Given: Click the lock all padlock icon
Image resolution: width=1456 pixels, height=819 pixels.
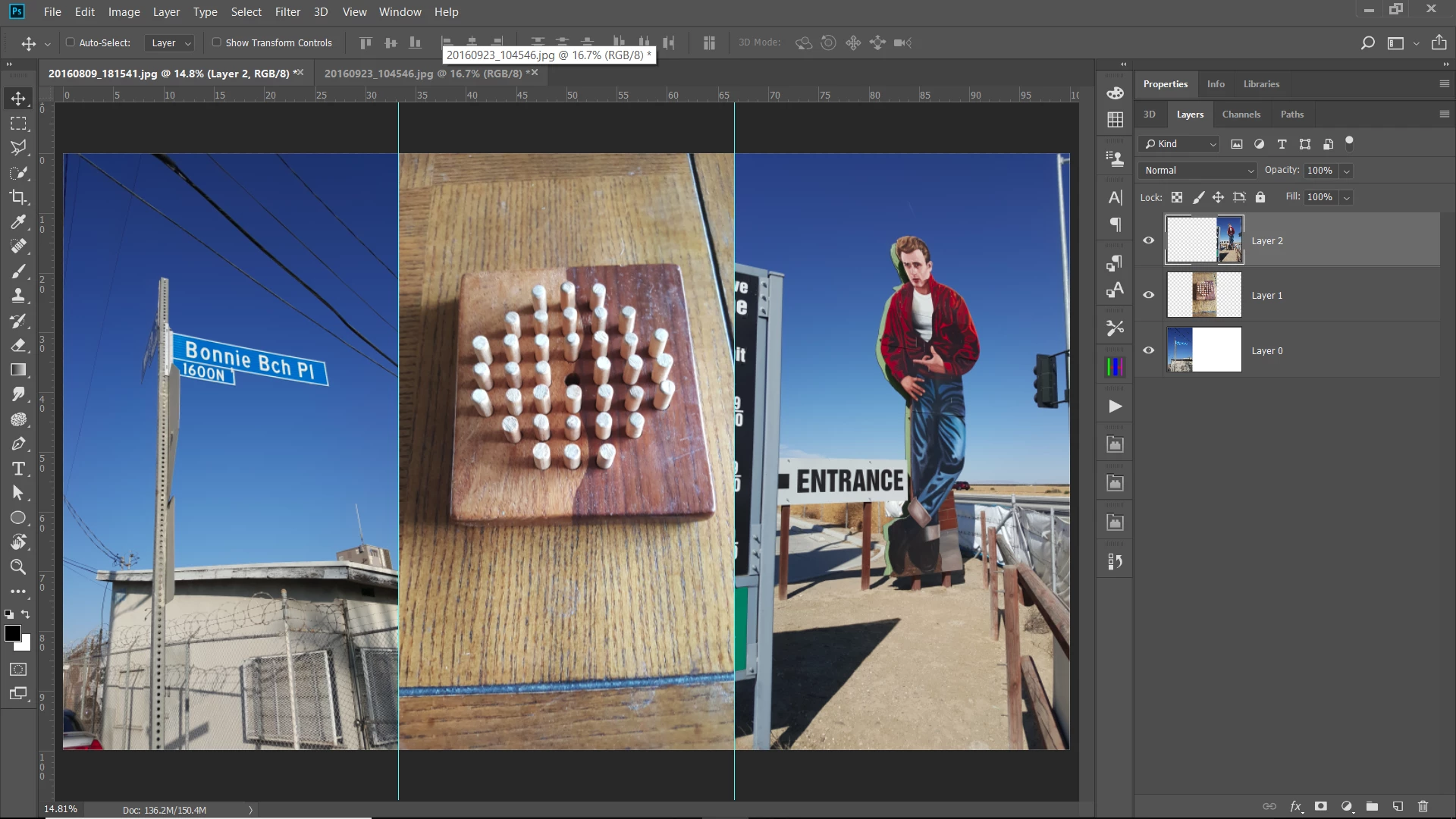Looking at the screenshot, I should (1260, 197).
